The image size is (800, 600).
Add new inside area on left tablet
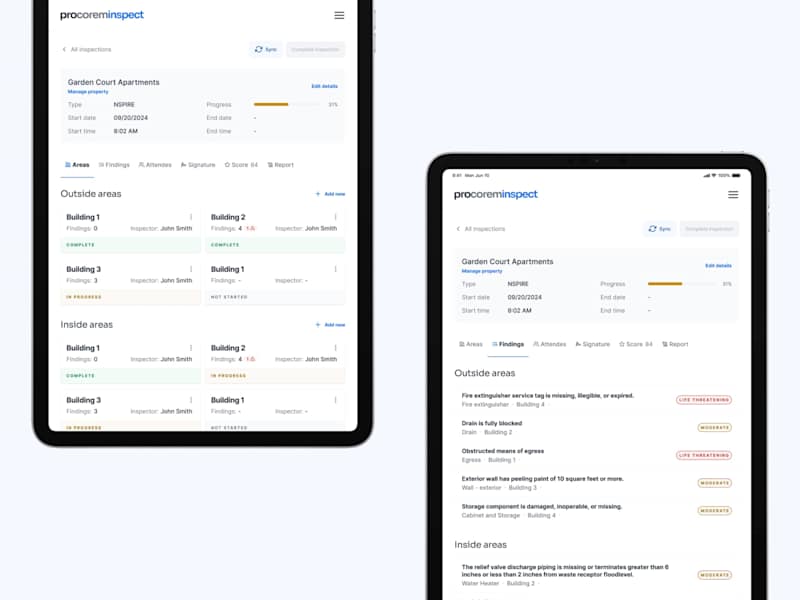[x=330, y=324]
